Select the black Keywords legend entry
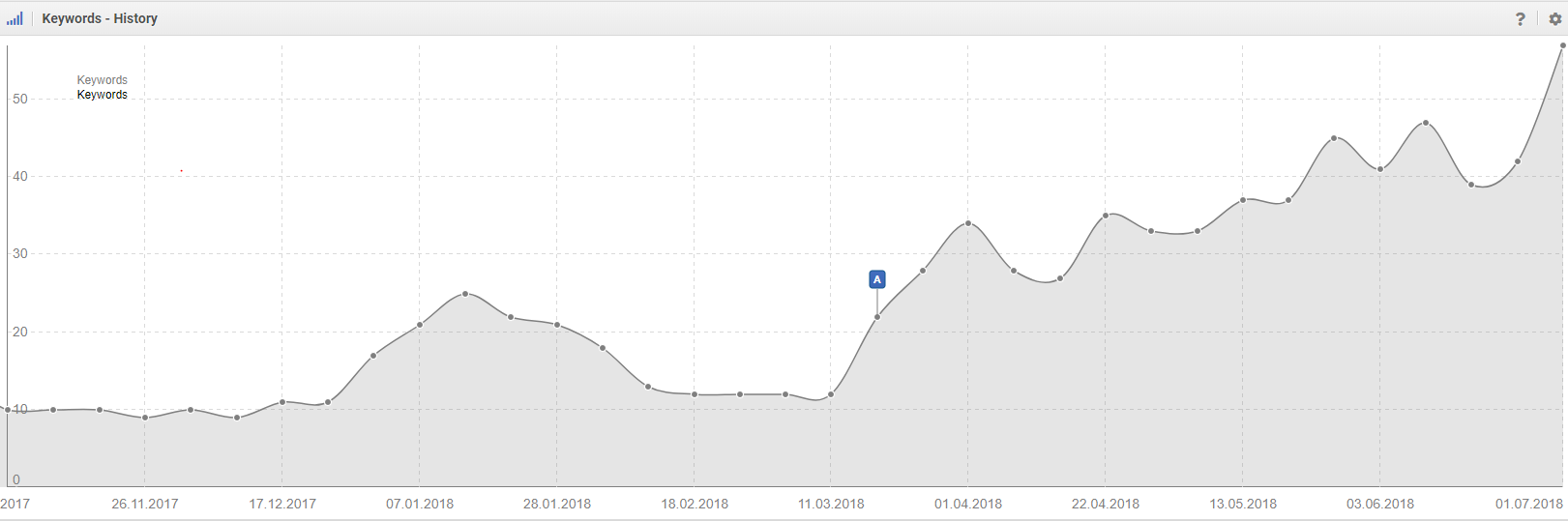Image resolution: width=1568 pixels, height=521 pixels. click(103, 95)
